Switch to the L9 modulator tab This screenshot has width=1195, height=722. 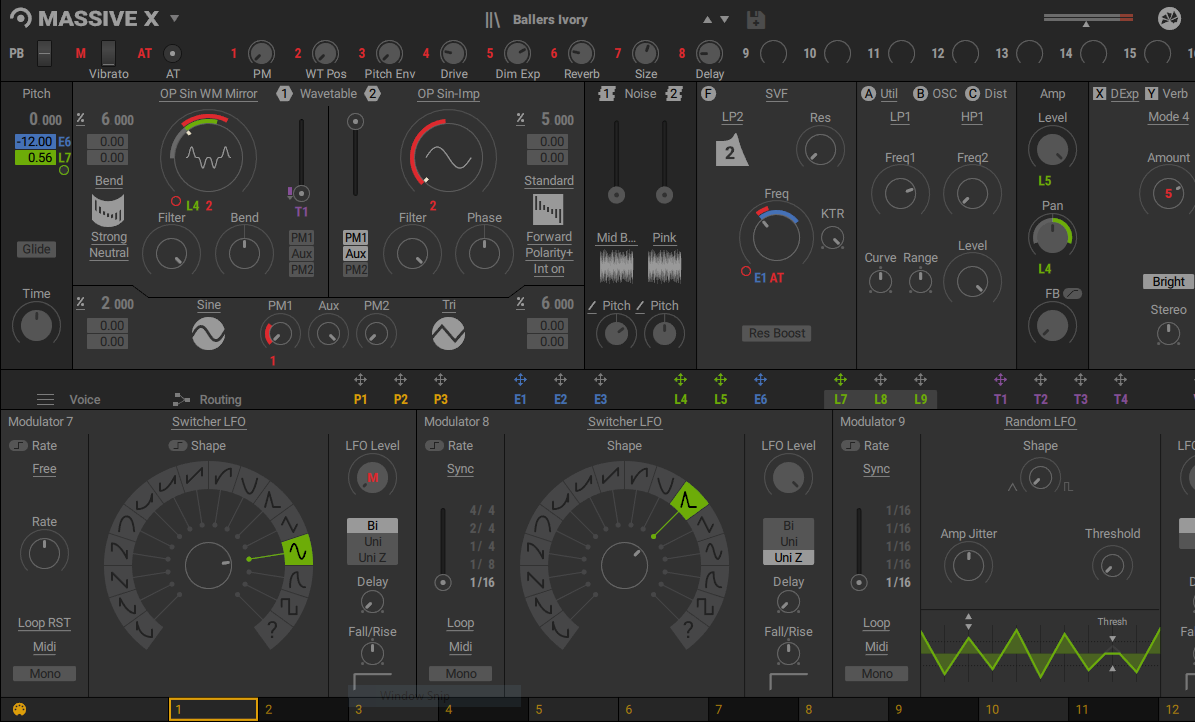[x=921, y=399]
